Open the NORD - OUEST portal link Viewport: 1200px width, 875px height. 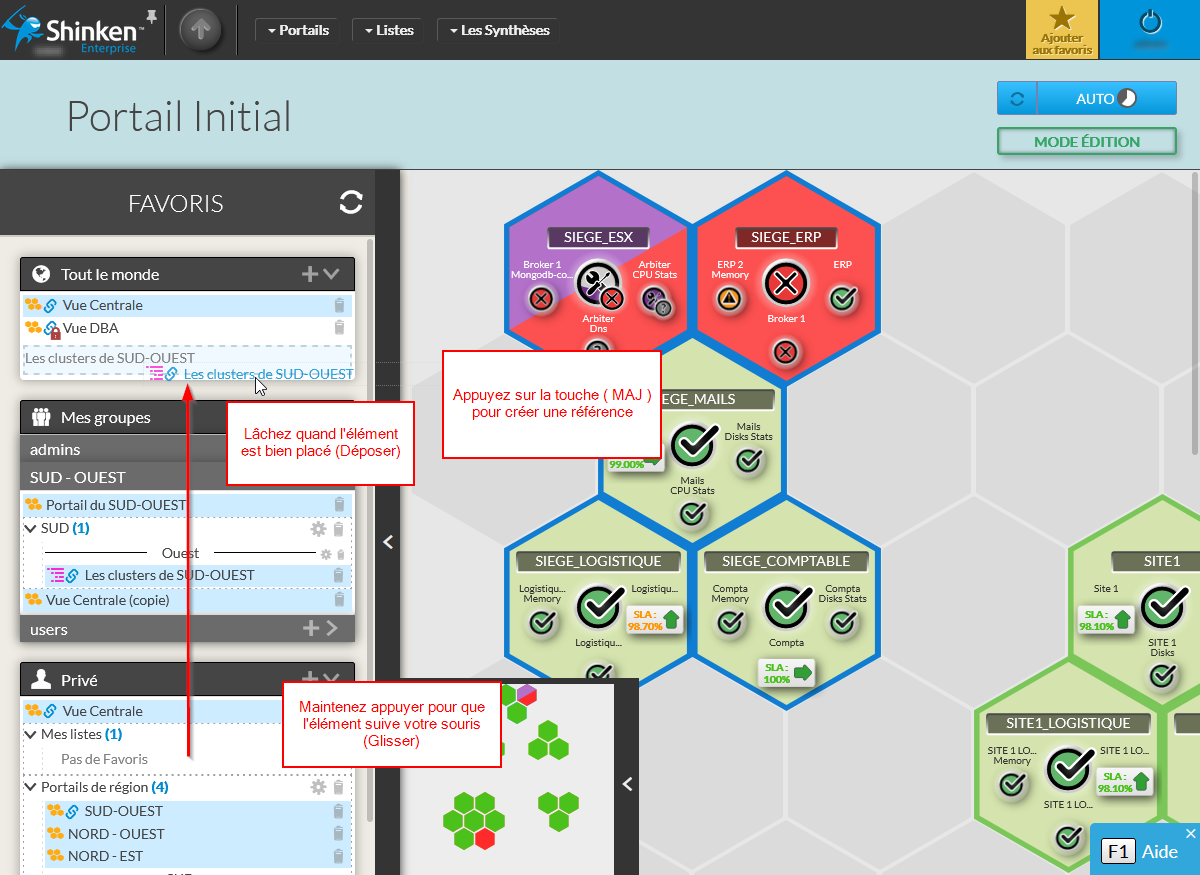116,834
